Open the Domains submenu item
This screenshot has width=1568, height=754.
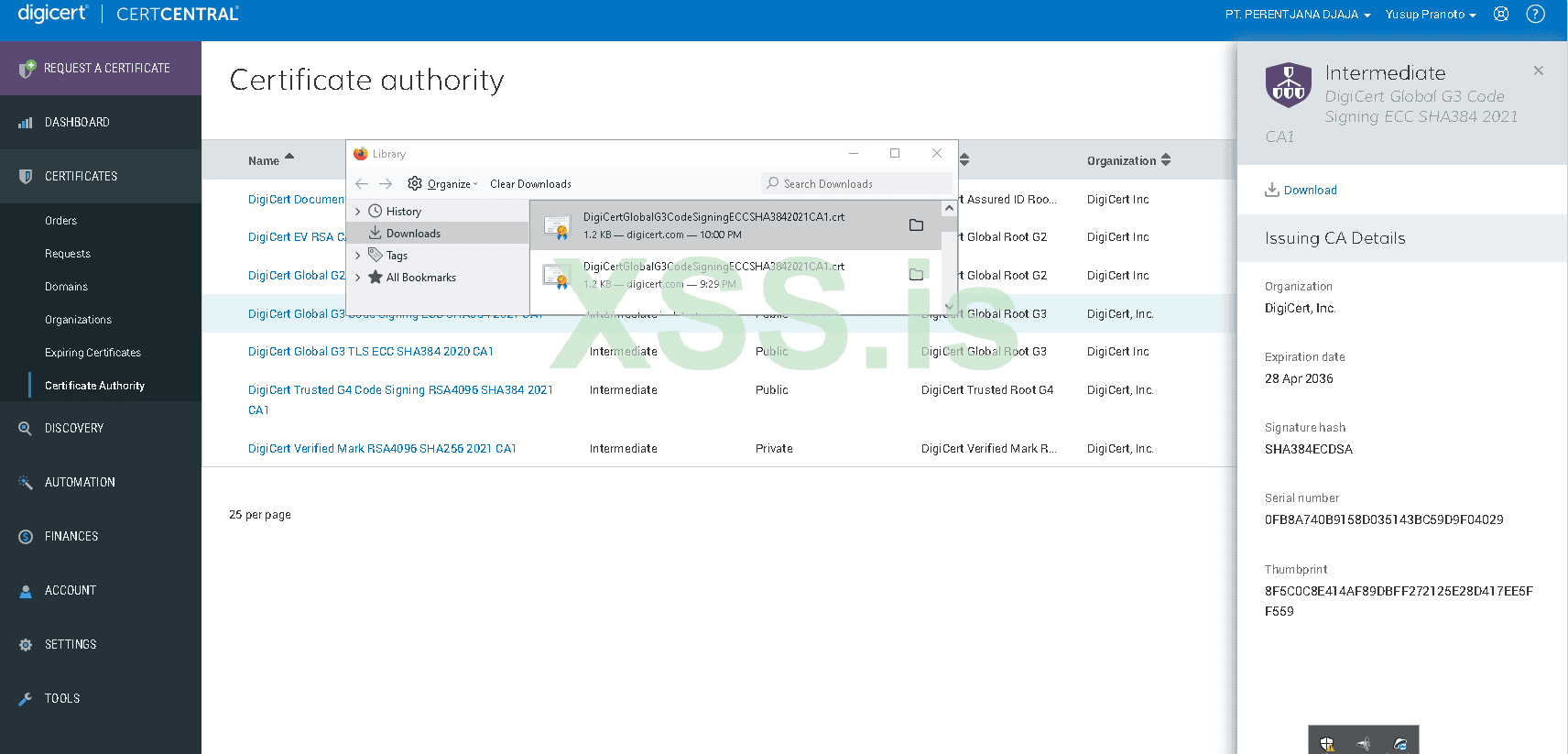(x=66, y=287)
